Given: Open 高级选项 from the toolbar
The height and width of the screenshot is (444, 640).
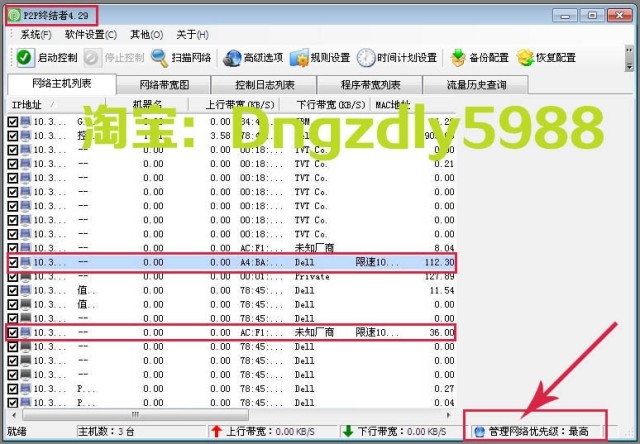Looking at the screenshot, I should [253, 58].
